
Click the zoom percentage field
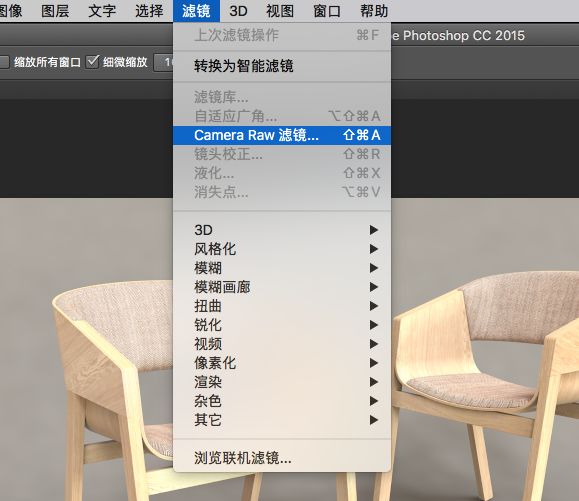click(x=164, y=62)
